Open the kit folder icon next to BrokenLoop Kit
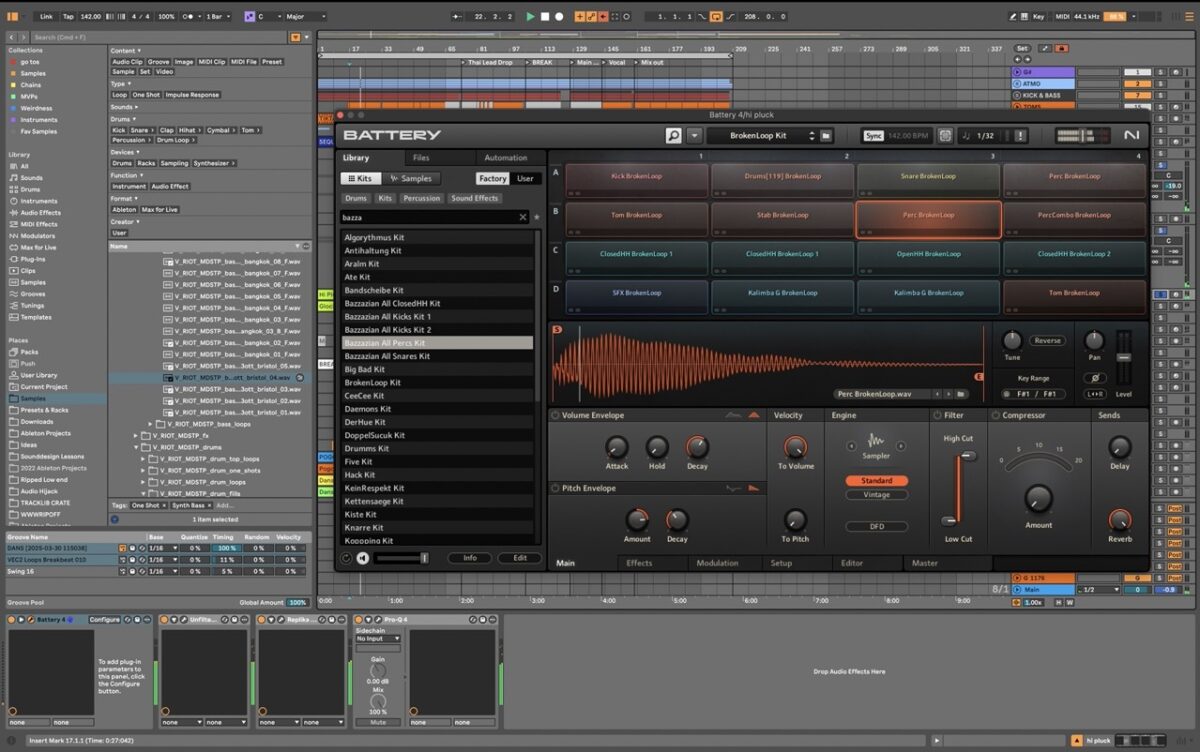The image size is (1200, 752). coord(826,135)
